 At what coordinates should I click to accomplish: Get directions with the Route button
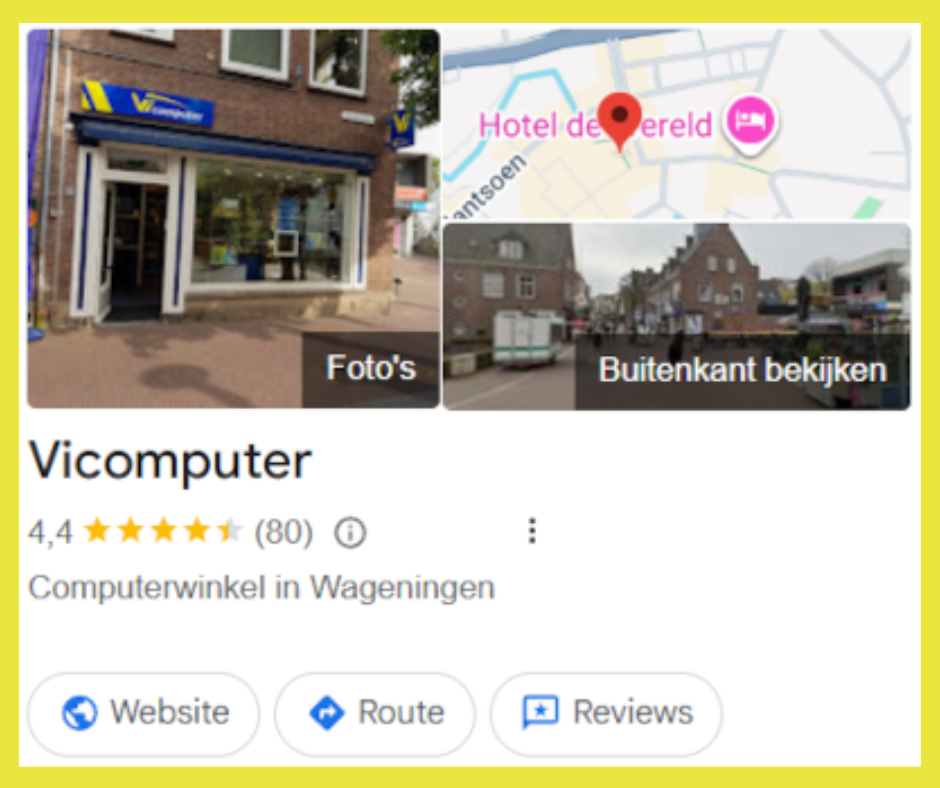tap(375, 714)
